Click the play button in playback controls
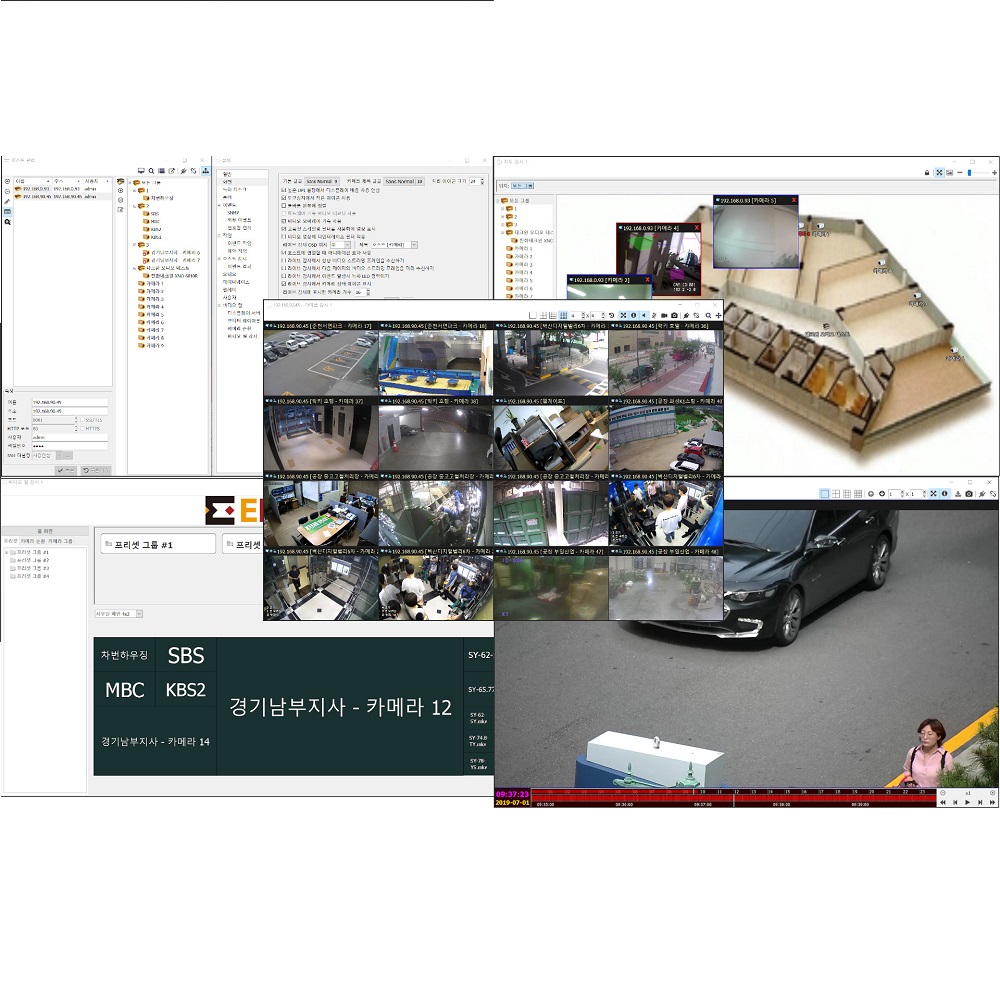Screen dimensions: 1000x1000 967,802
